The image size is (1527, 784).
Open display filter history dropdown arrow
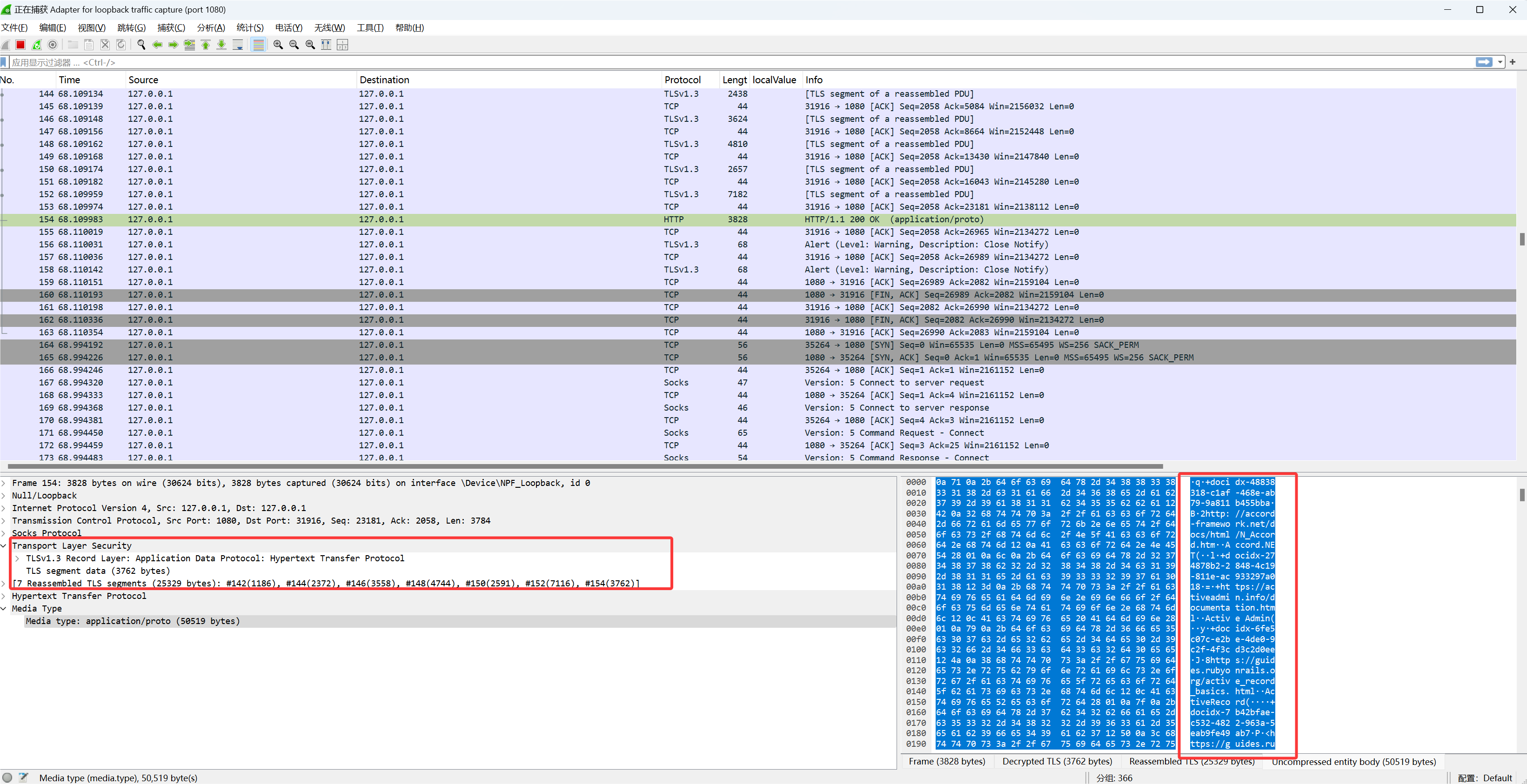pos(1500,62)
